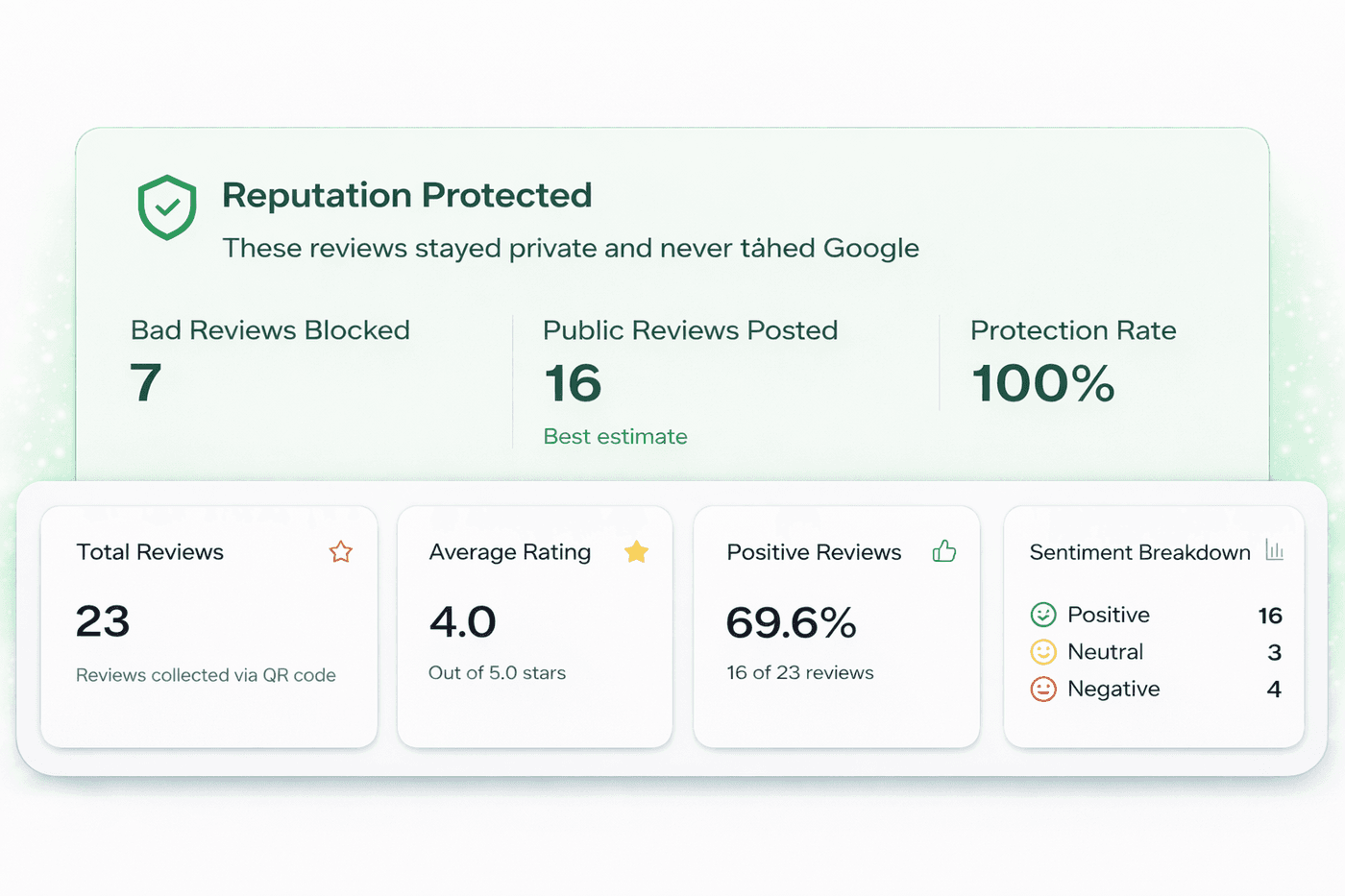Open the bar chart icon beside Sentiment Breakdown

(1275, 550)
